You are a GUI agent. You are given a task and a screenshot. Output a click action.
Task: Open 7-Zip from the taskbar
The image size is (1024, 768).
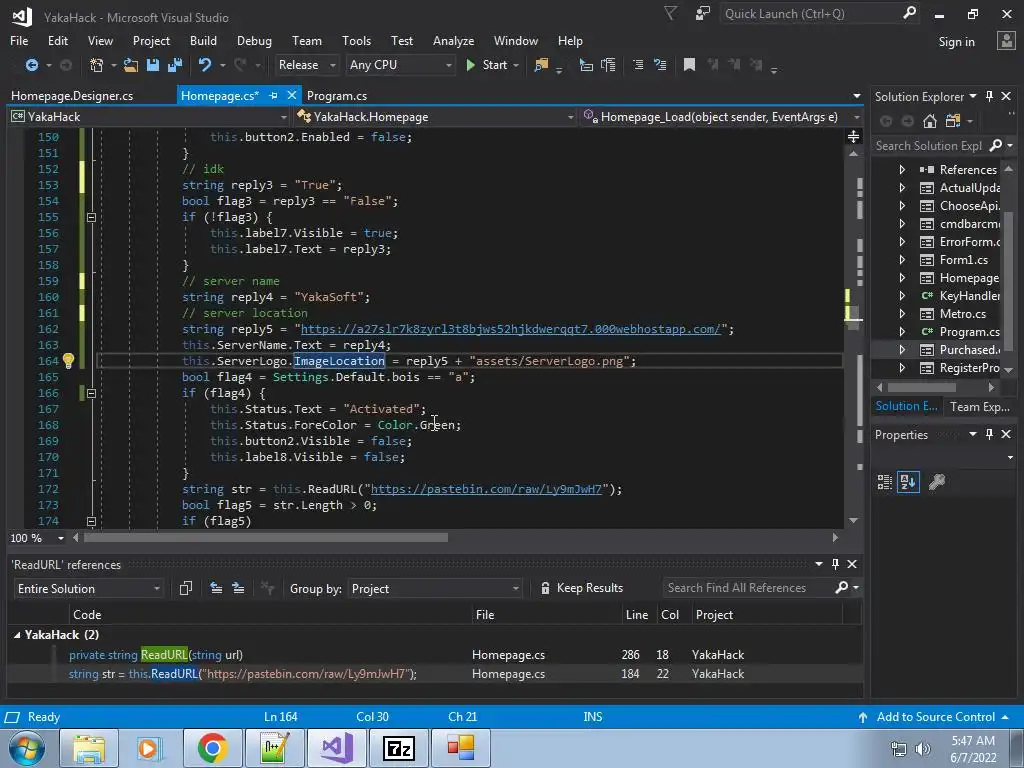click(x=398, y=748)
